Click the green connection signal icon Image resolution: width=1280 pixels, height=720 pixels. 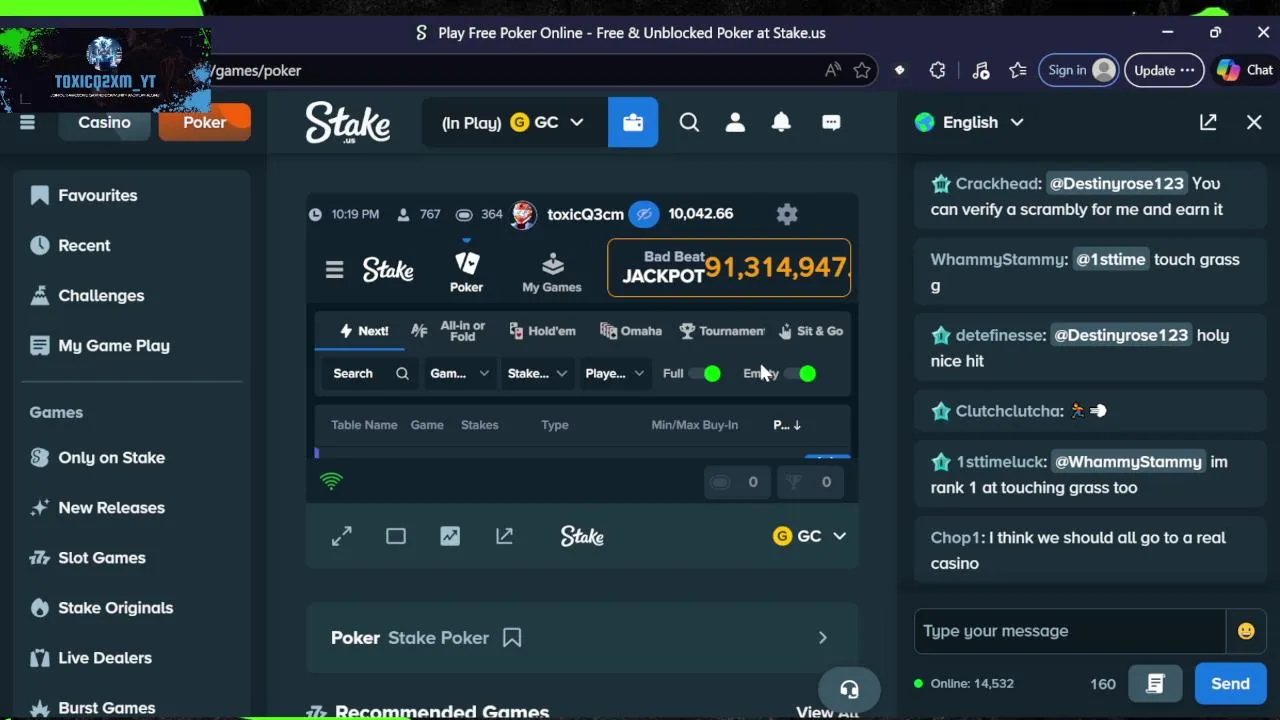pyautogui.click(x=331, y=482)
